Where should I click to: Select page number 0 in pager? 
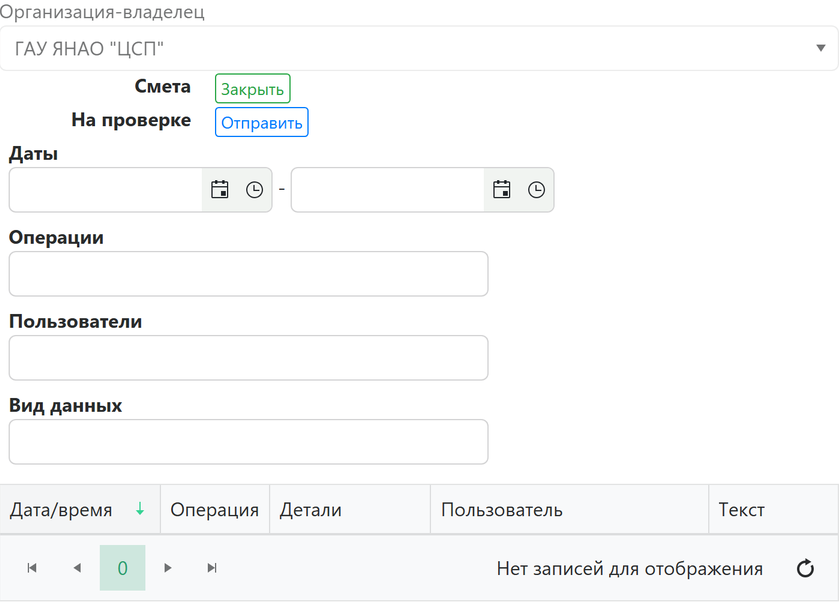point(123,568)
